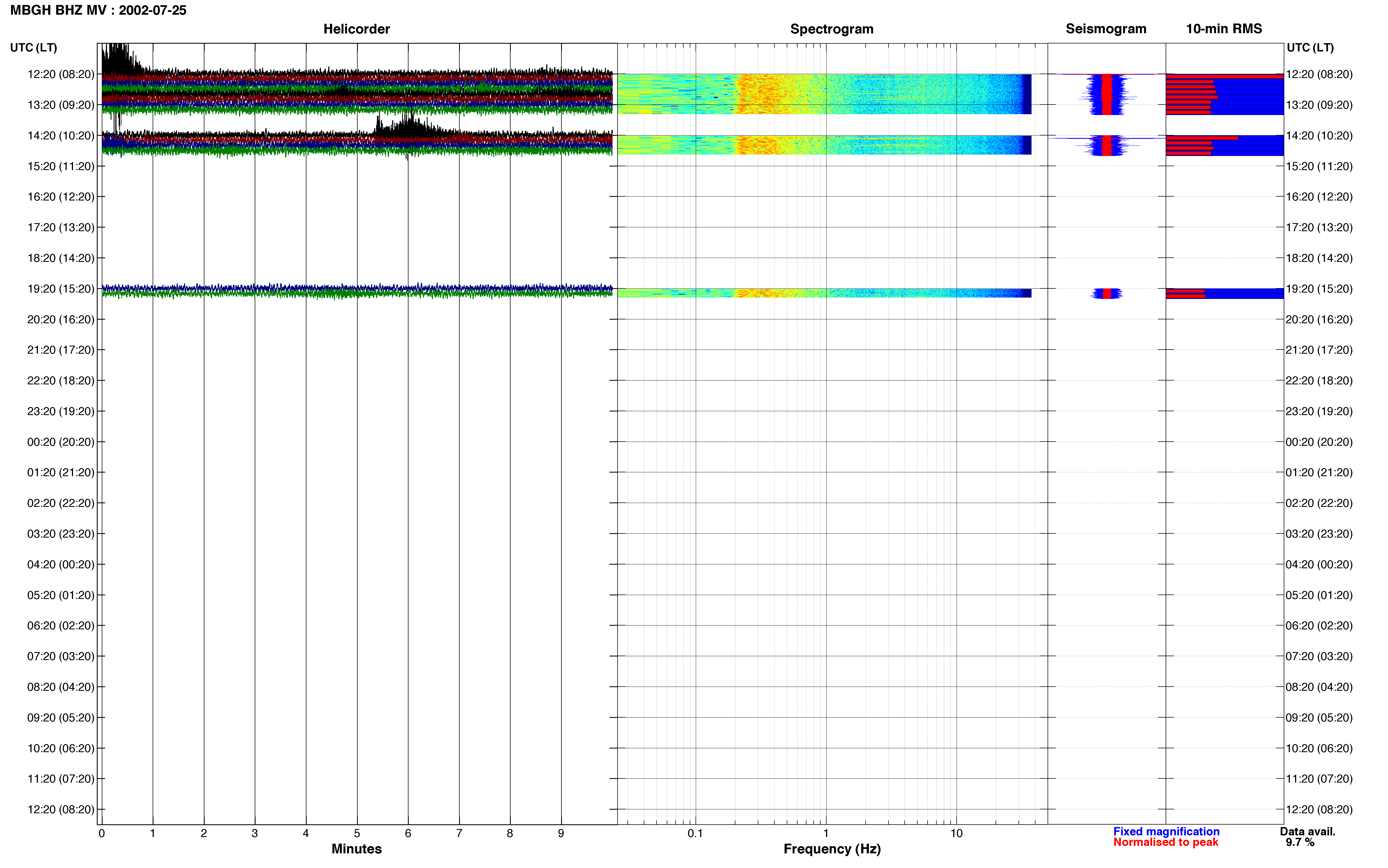Click the spectrogram band at 19:20
Screen dimensions: 1388x868
coord(824,293)
